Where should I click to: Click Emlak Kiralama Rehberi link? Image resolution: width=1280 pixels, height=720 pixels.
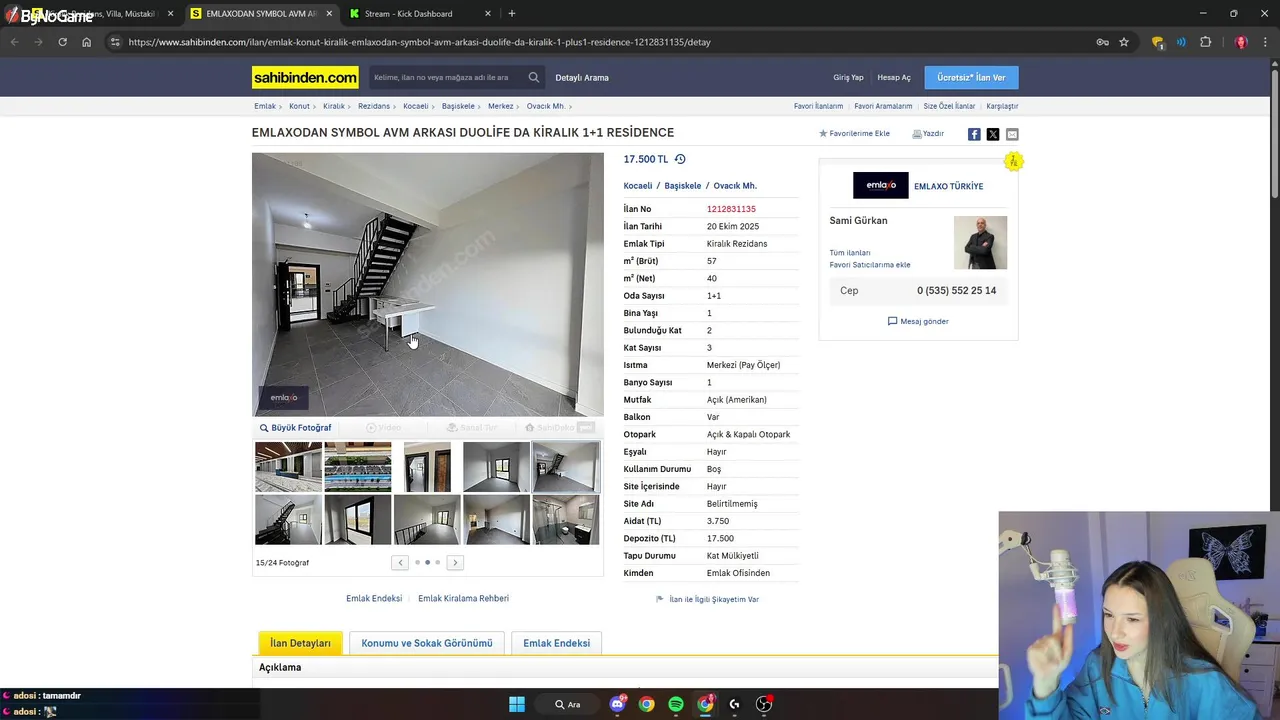pos(463,599)
